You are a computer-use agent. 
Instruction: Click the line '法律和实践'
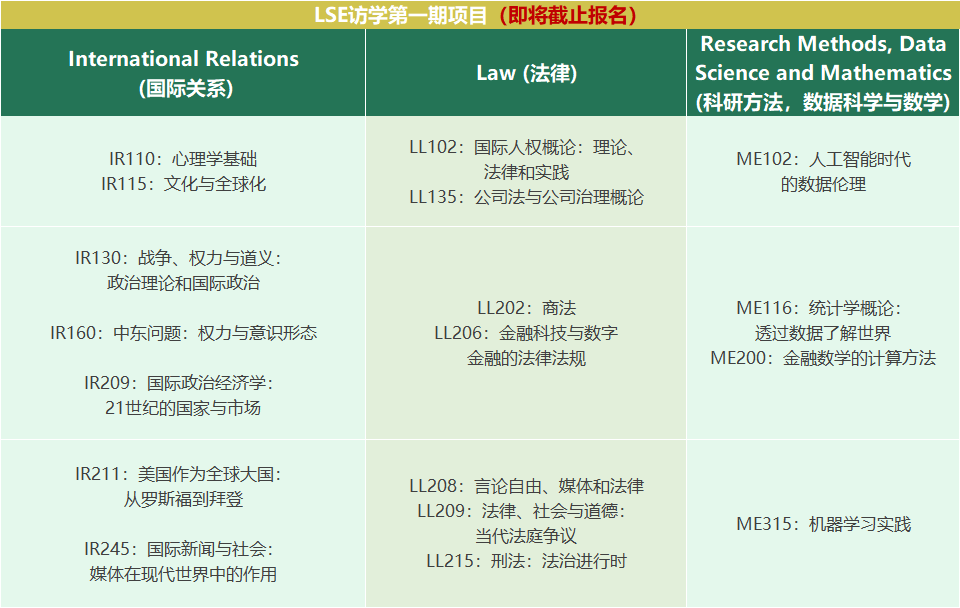pos(526,172)
